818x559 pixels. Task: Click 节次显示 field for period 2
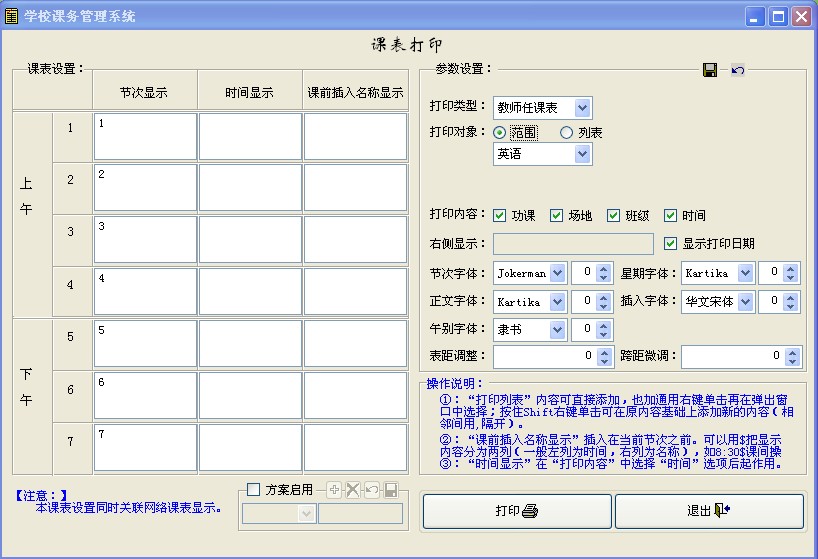click(145, 188)
